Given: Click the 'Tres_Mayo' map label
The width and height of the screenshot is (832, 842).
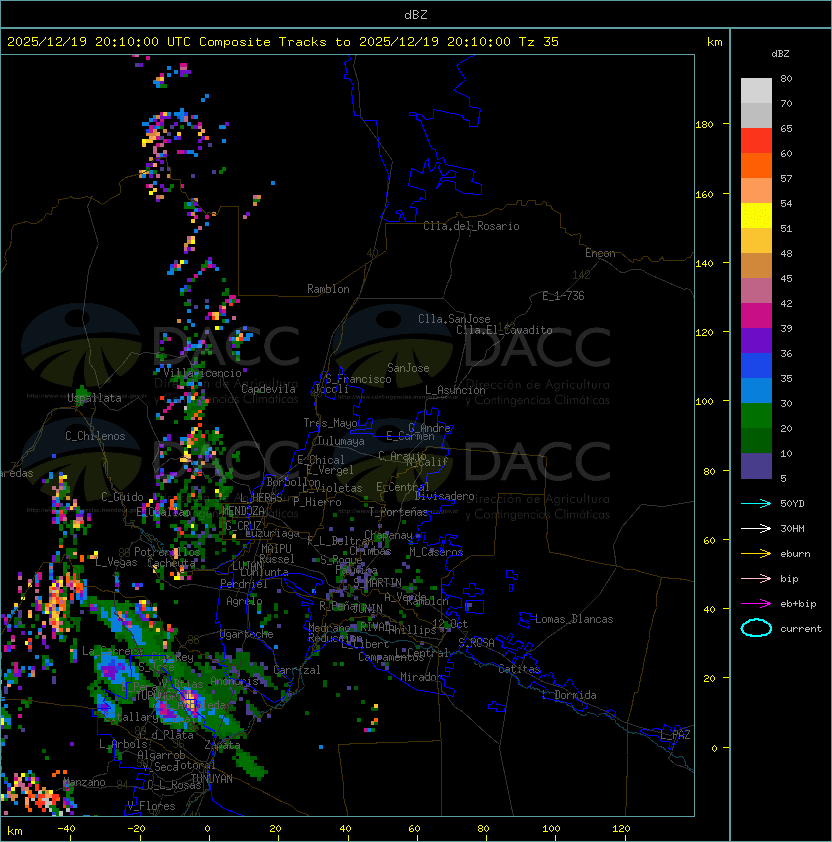Looking at the screenshot, I should (330, 423).
